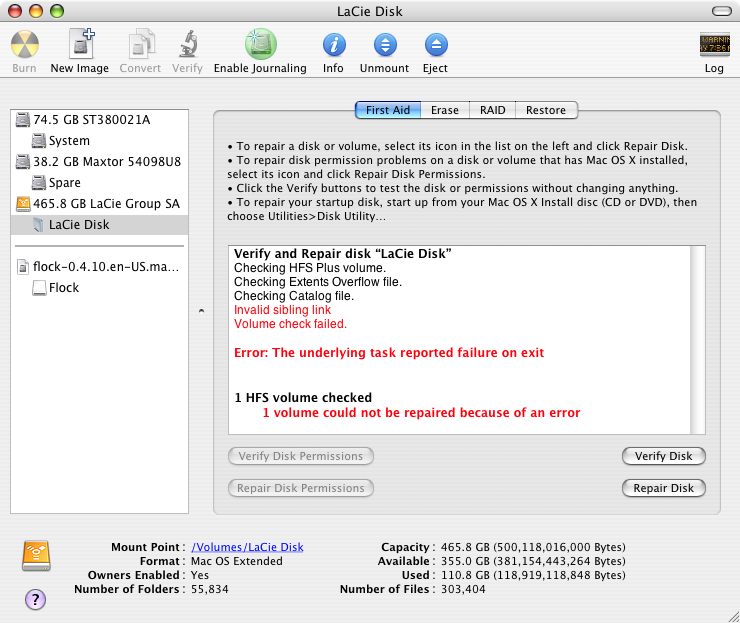
Task: Click the window resize corner grip
Action: pyautogui.click(x=733, y=616)
